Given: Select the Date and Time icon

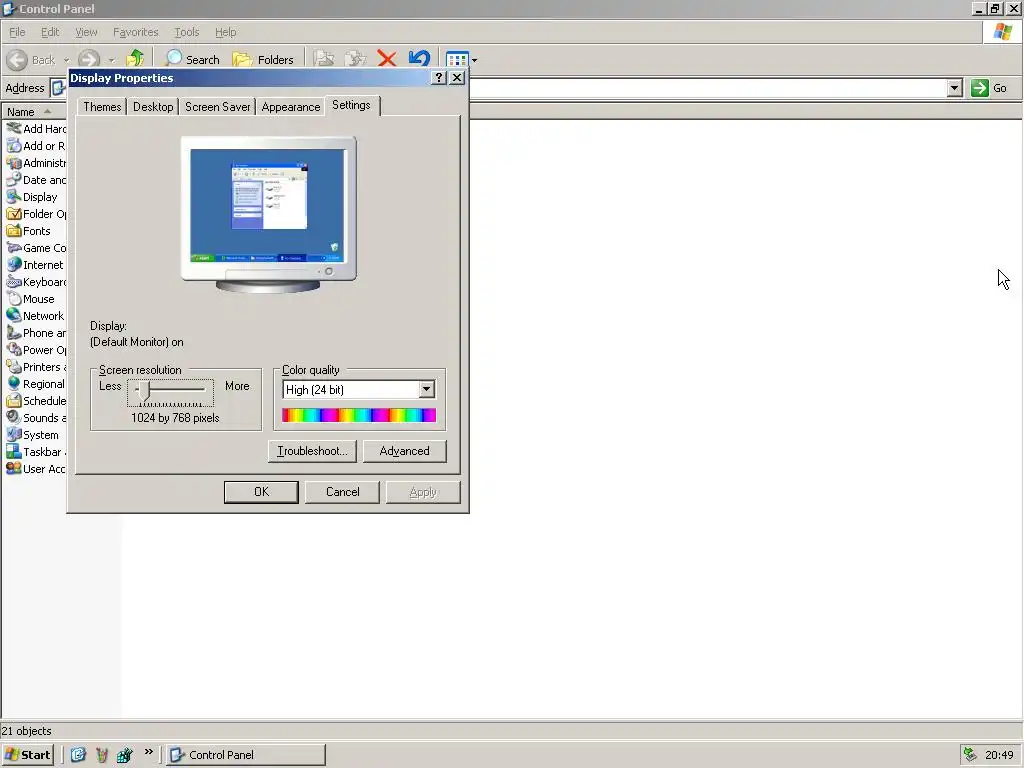Looking at the screenshot, I should [x=14, y=179].
